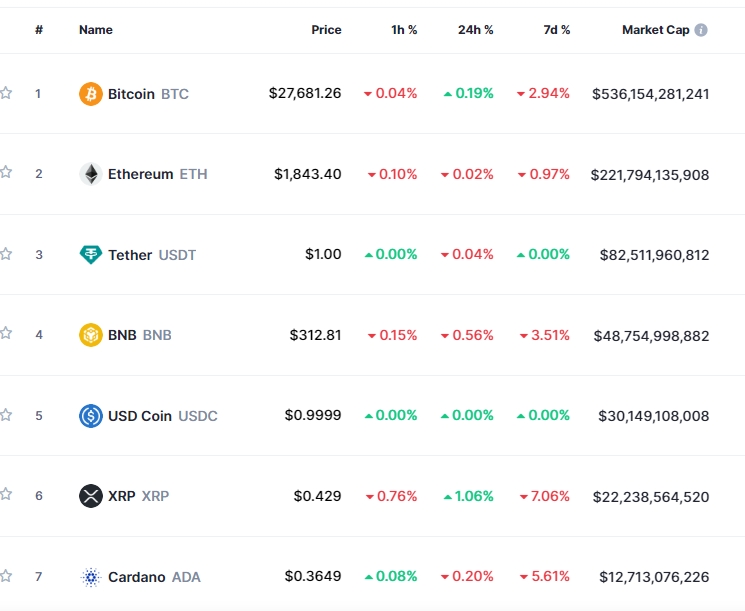Sort by the 24h % column header
This screenshot has width=745, height=611.
point(475,30)
